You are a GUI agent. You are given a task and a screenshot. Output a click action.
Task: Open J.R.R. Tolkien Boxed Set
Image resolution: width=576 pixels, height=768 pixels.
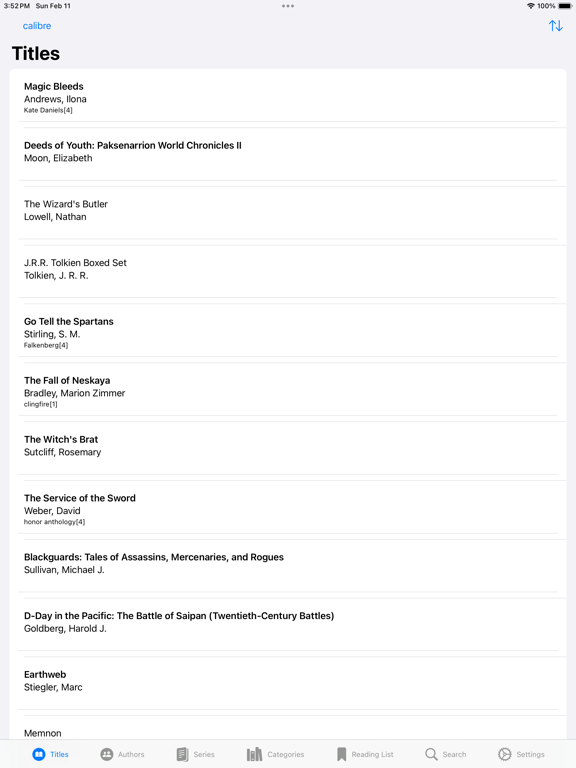[288, 274]
